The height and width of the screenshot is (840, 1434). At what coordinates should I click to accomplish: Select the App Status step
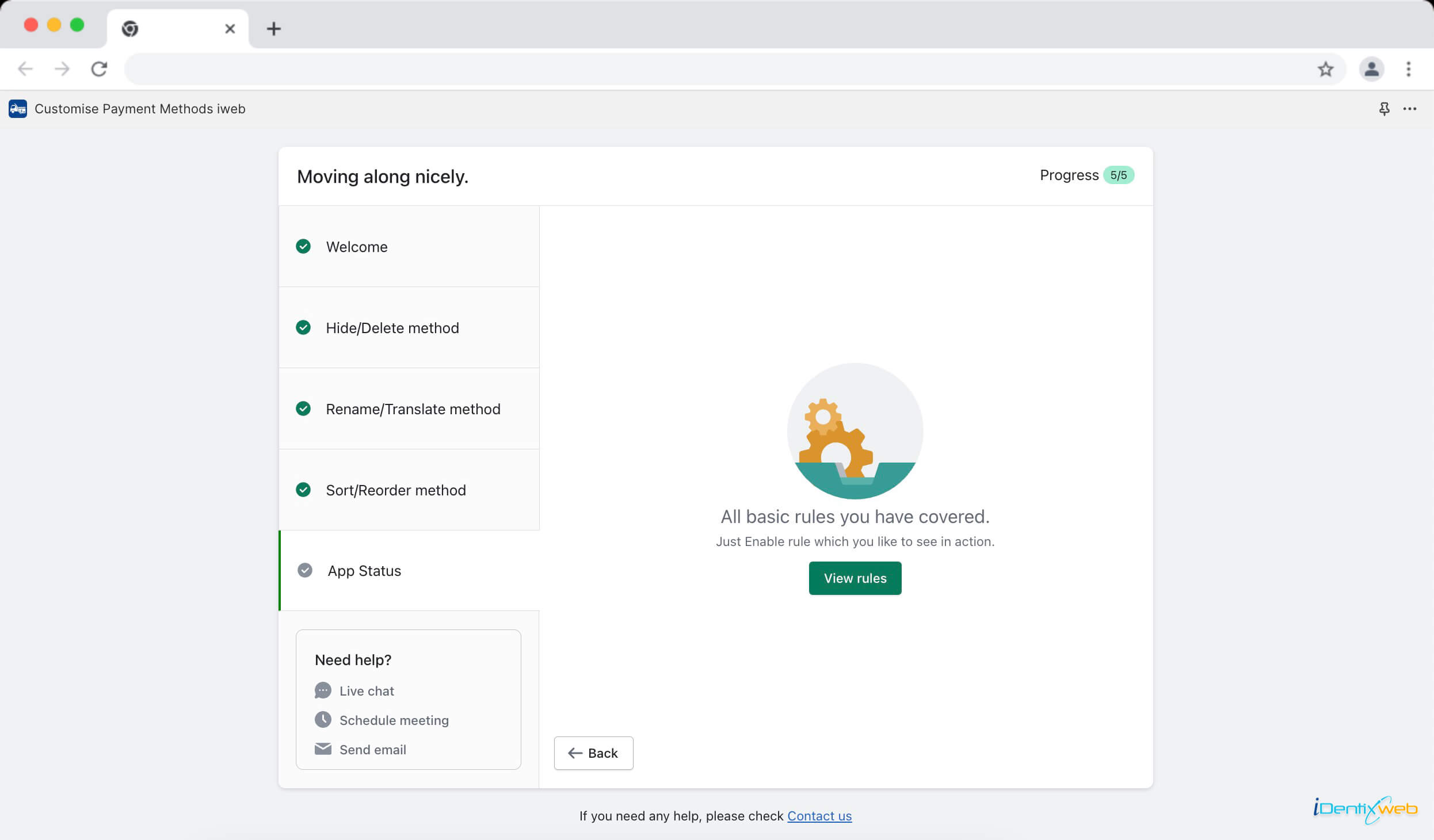click(x=409, y=570)
